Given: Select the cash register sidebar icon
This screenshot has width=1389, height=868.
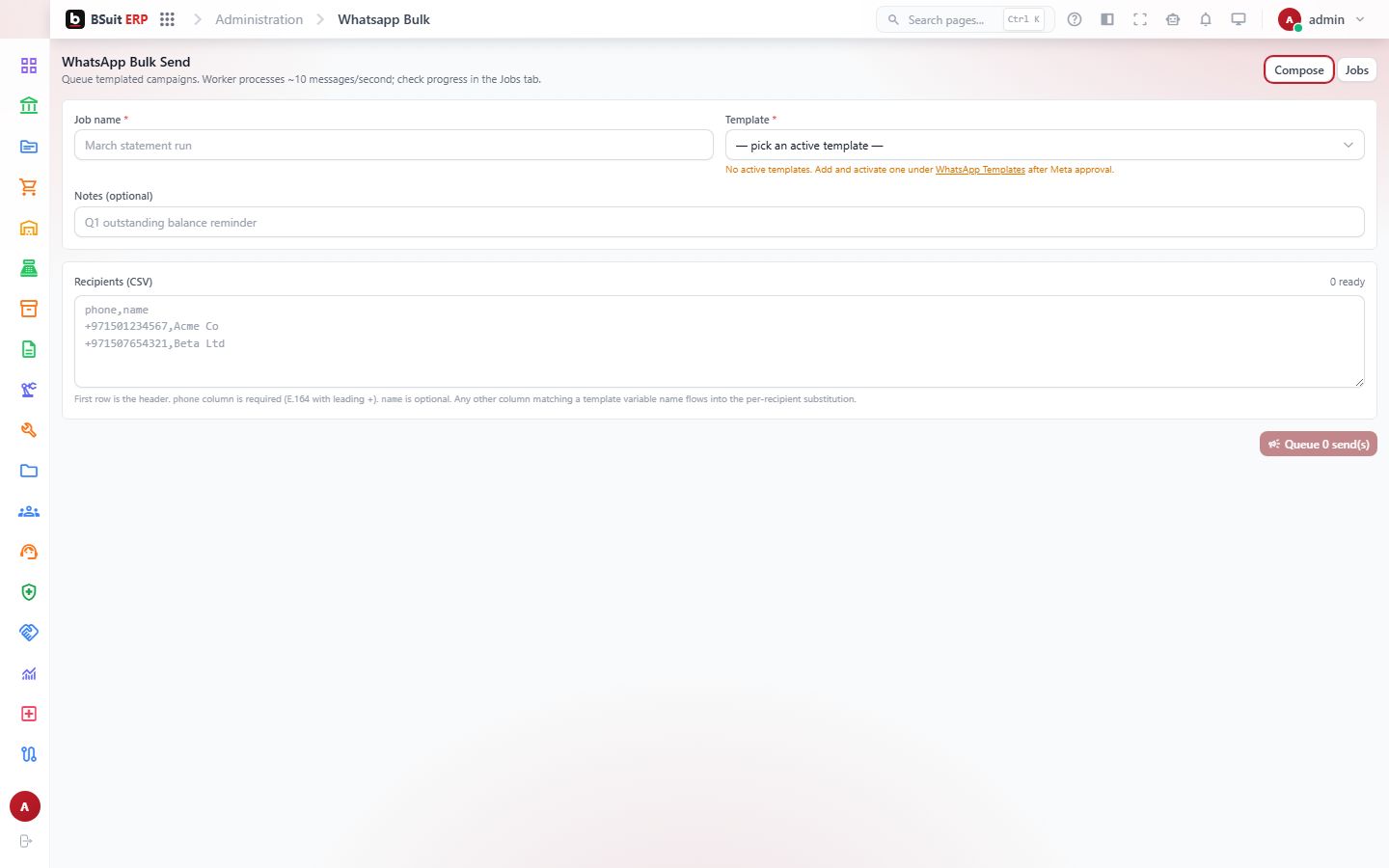Looking at the screenshot, I should coord(29,268).
